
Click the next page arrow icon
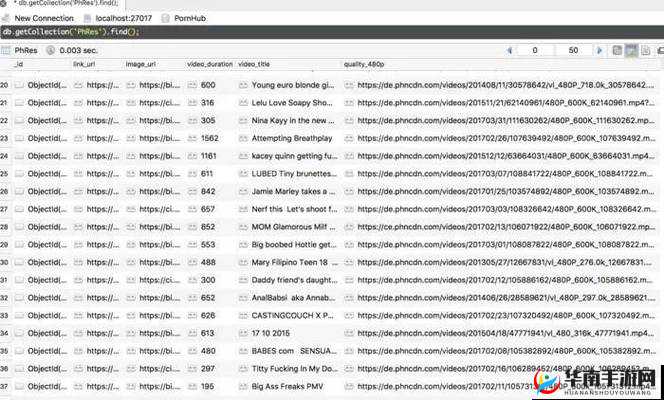click(x=599, y=50)
